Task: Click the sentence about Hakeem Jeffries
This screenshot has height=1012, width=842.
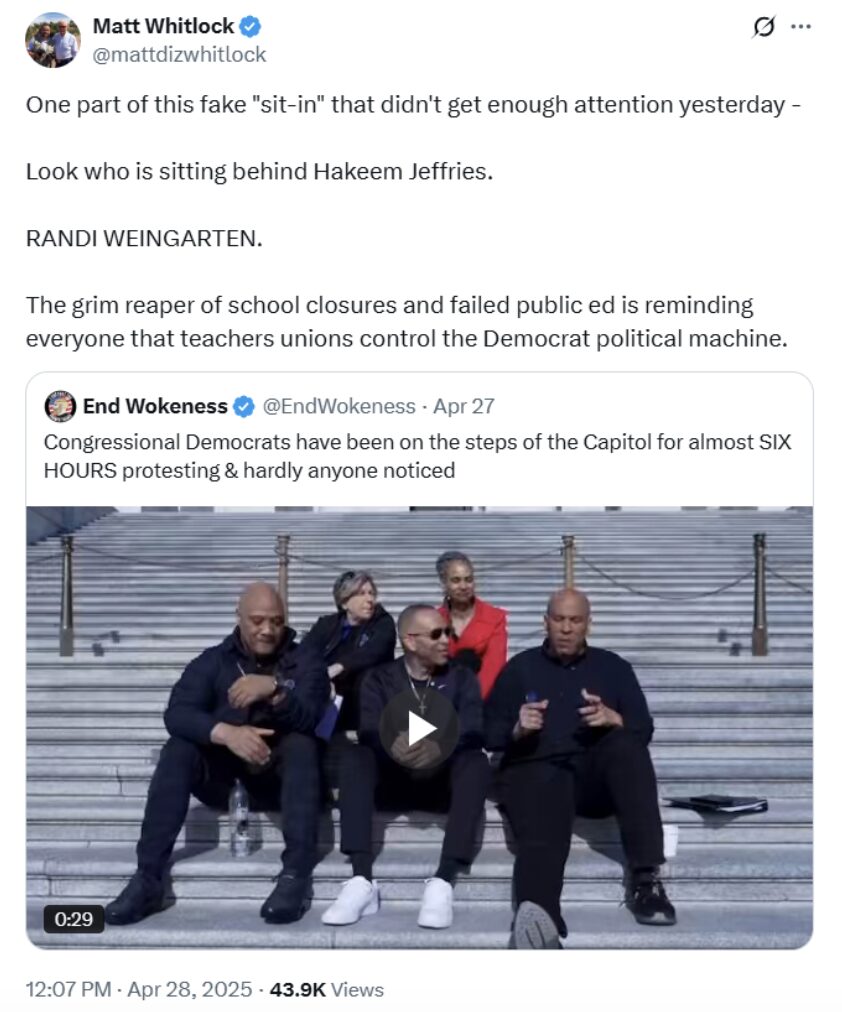Action: tap(259, 172)
